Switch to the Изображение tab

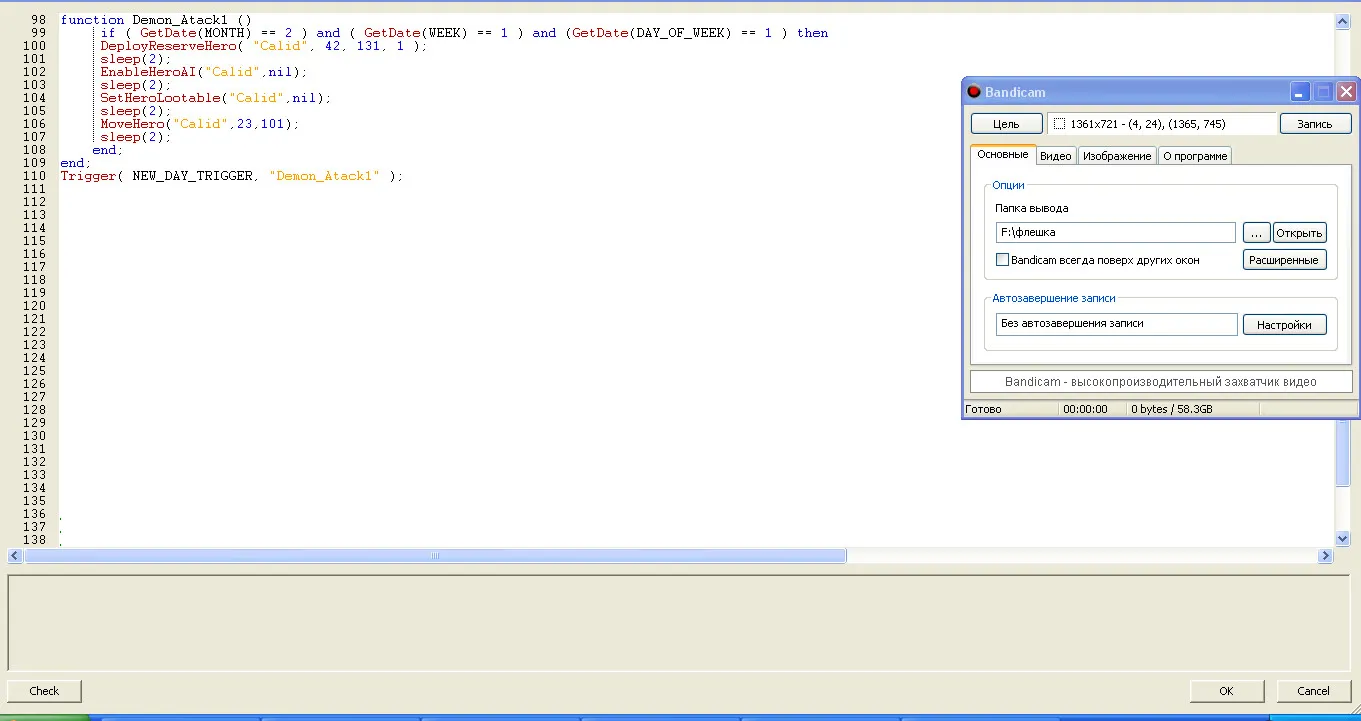pos(1117,156)
